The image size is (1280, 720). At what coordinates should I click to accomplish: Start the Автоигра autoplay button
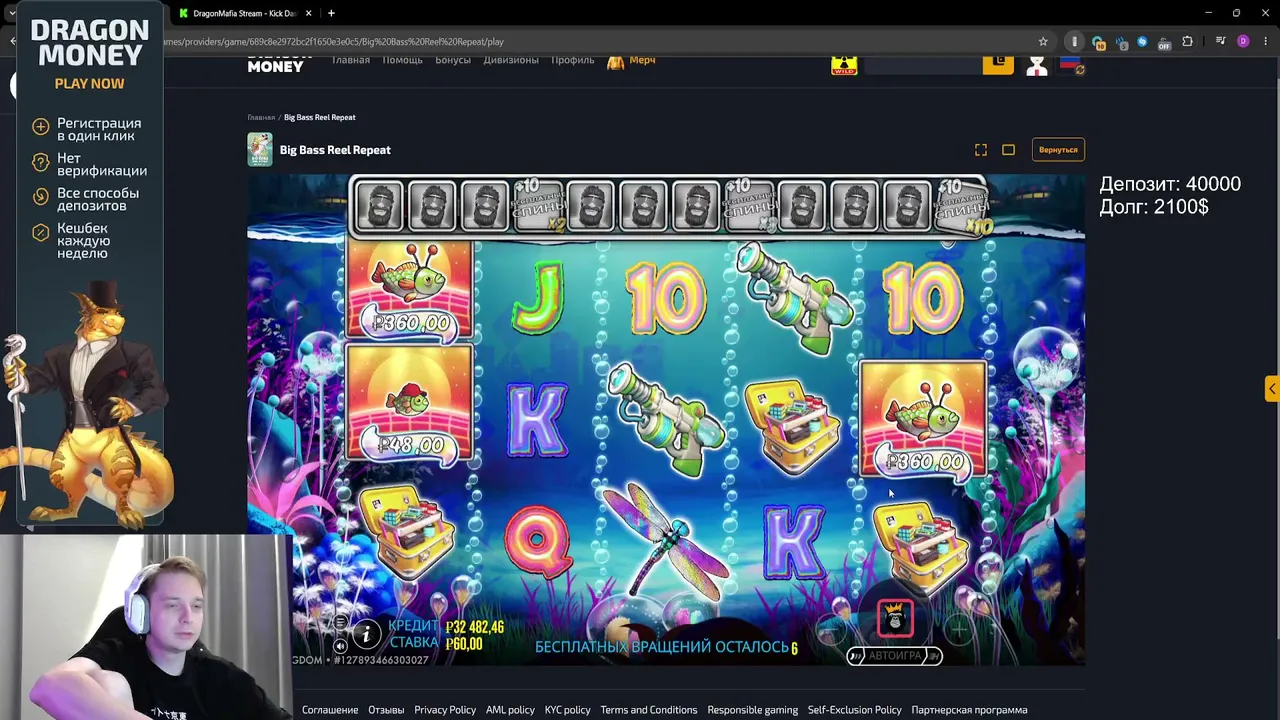click(x=895, y=656)
